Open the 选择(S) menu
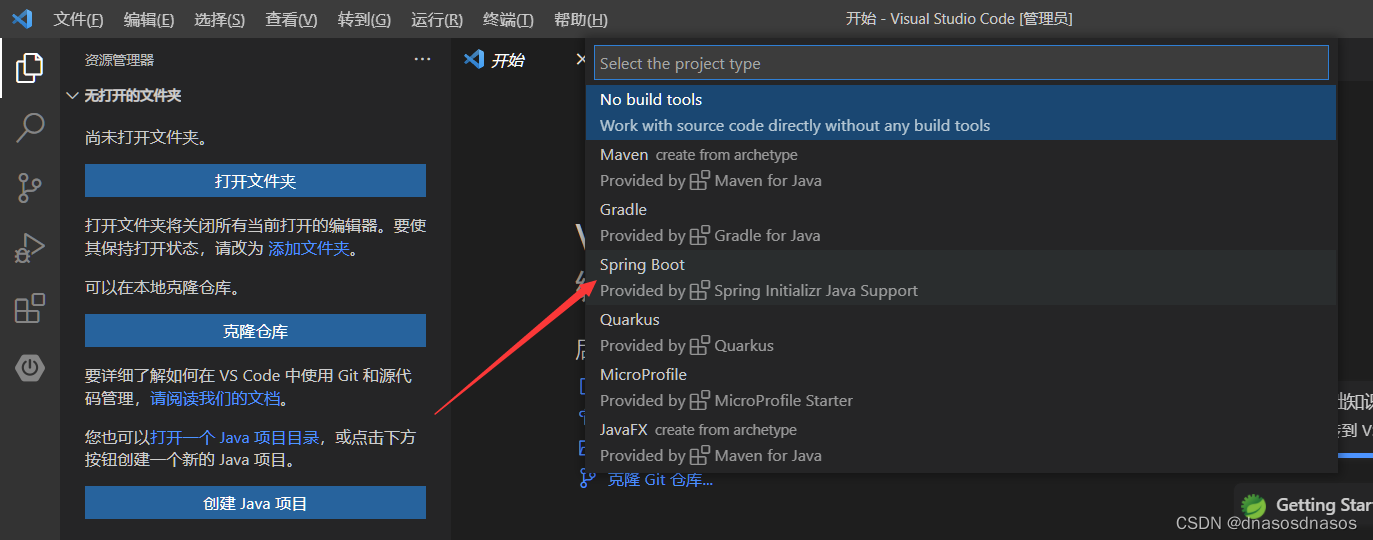Image resolution: width=1373 pixels, height=540 pixels. [x=219, y=20]
